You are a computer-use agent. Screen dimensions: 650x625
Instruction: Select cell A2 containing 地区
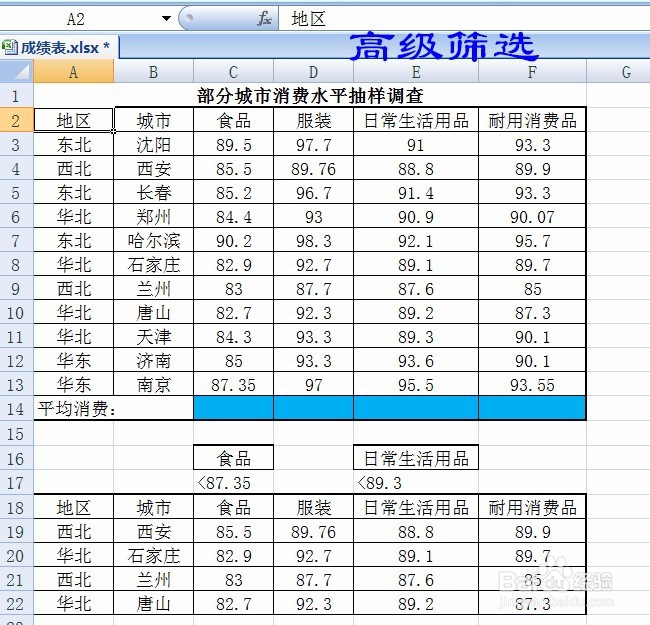(x=73, y=121)
